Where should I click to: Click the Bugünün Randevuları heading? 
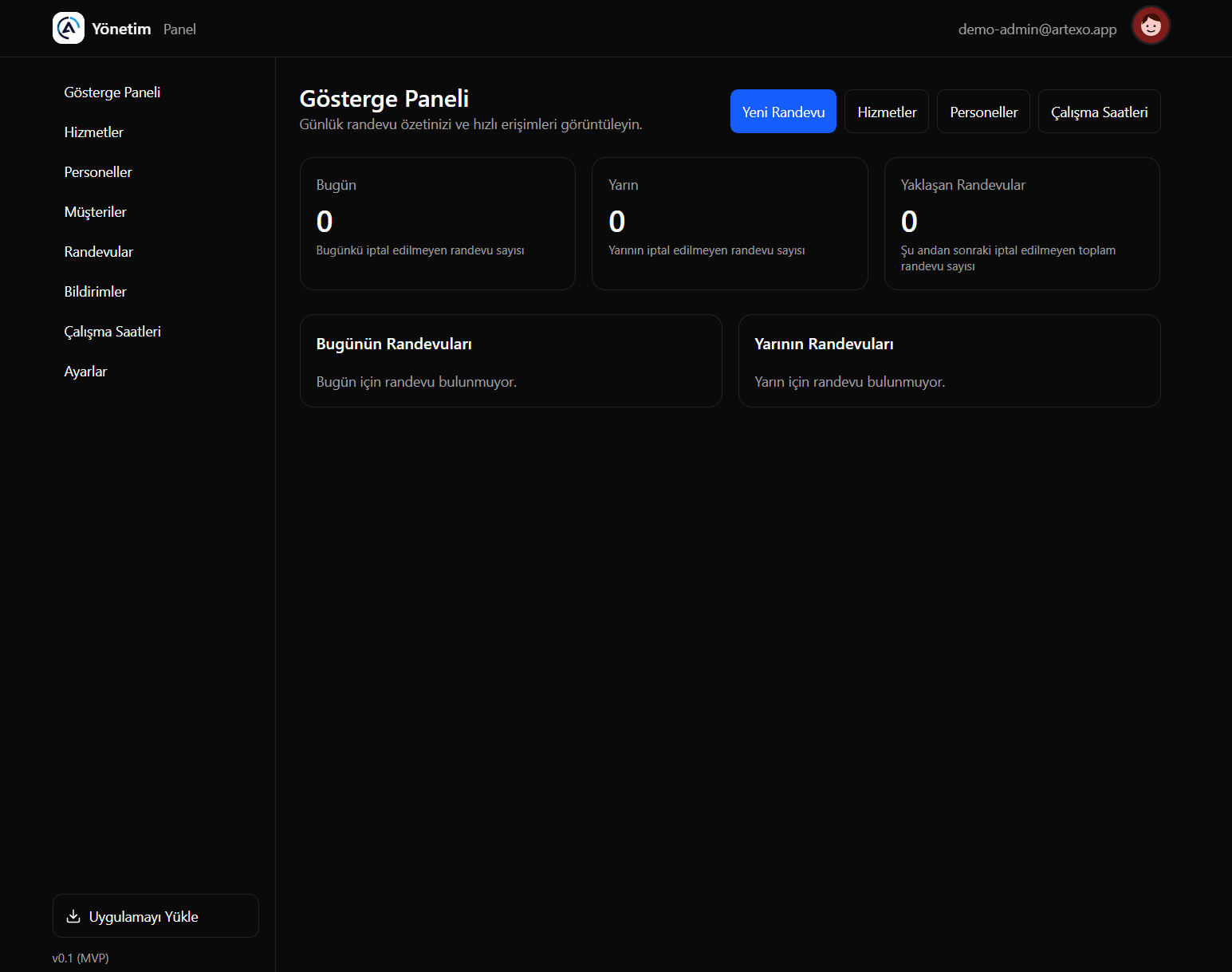[x=394, y=344]
